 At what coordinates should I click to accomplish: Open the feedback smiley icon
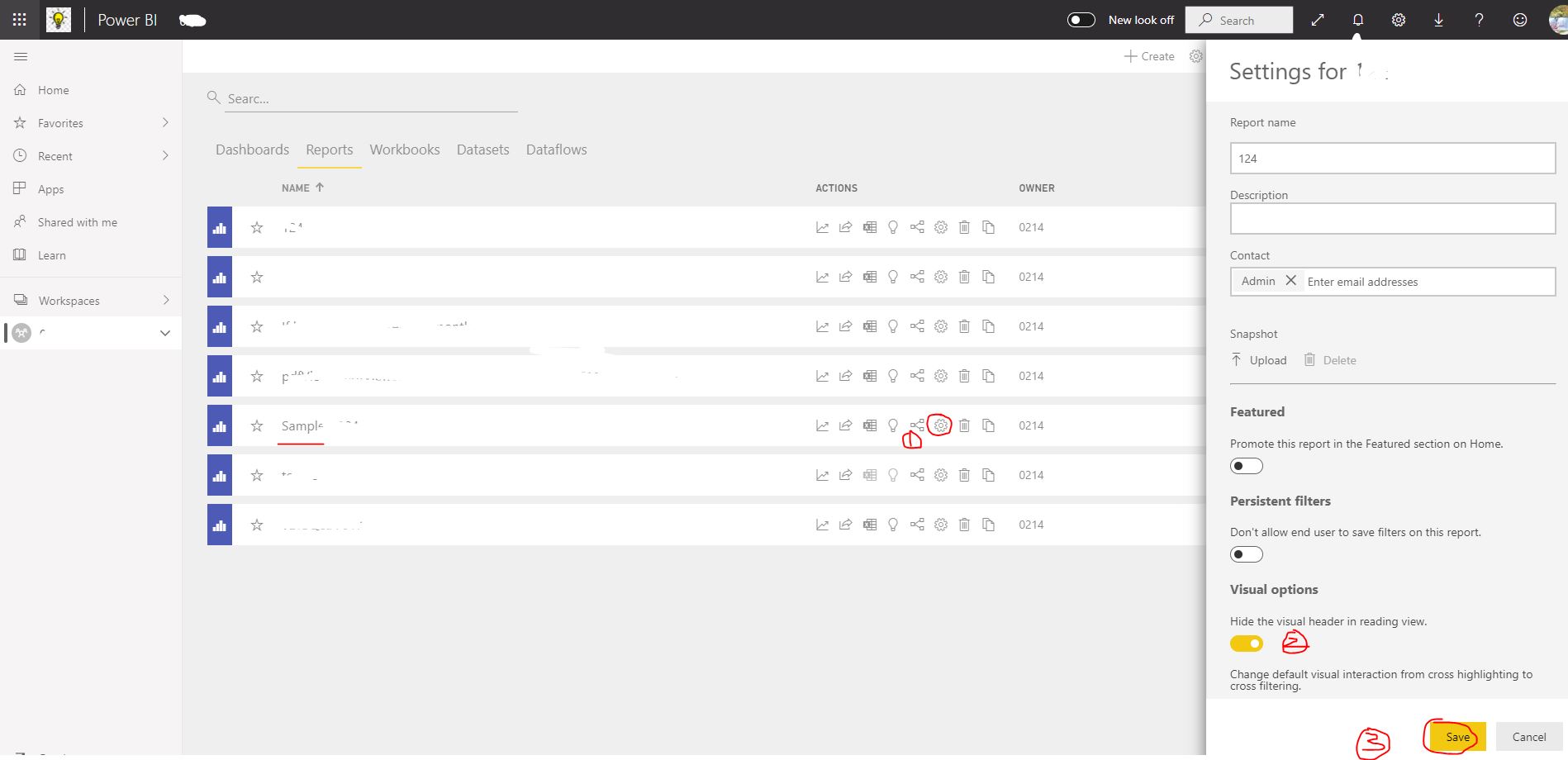point(1520,20)
